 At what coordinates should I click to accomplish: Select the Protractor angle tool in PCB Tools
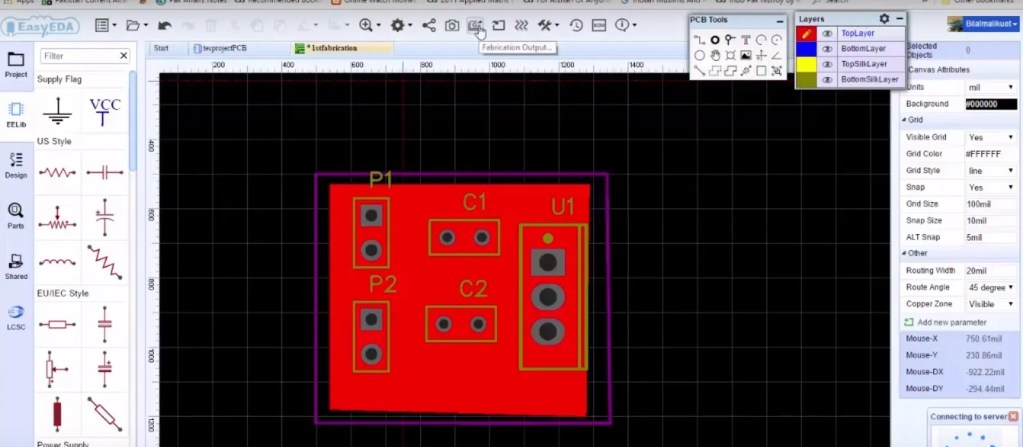click(x=776, y=55)
